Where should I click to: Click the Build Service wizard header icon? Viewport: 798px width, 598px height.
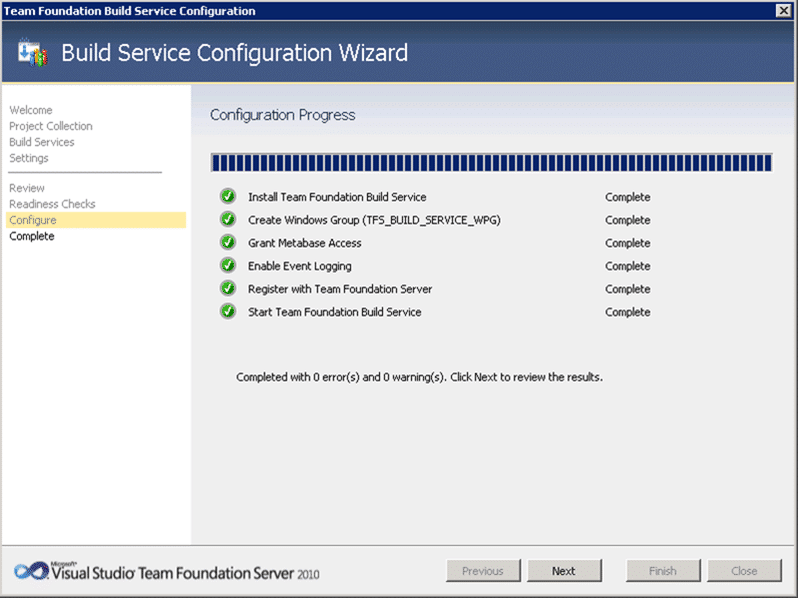coord(33,53)
